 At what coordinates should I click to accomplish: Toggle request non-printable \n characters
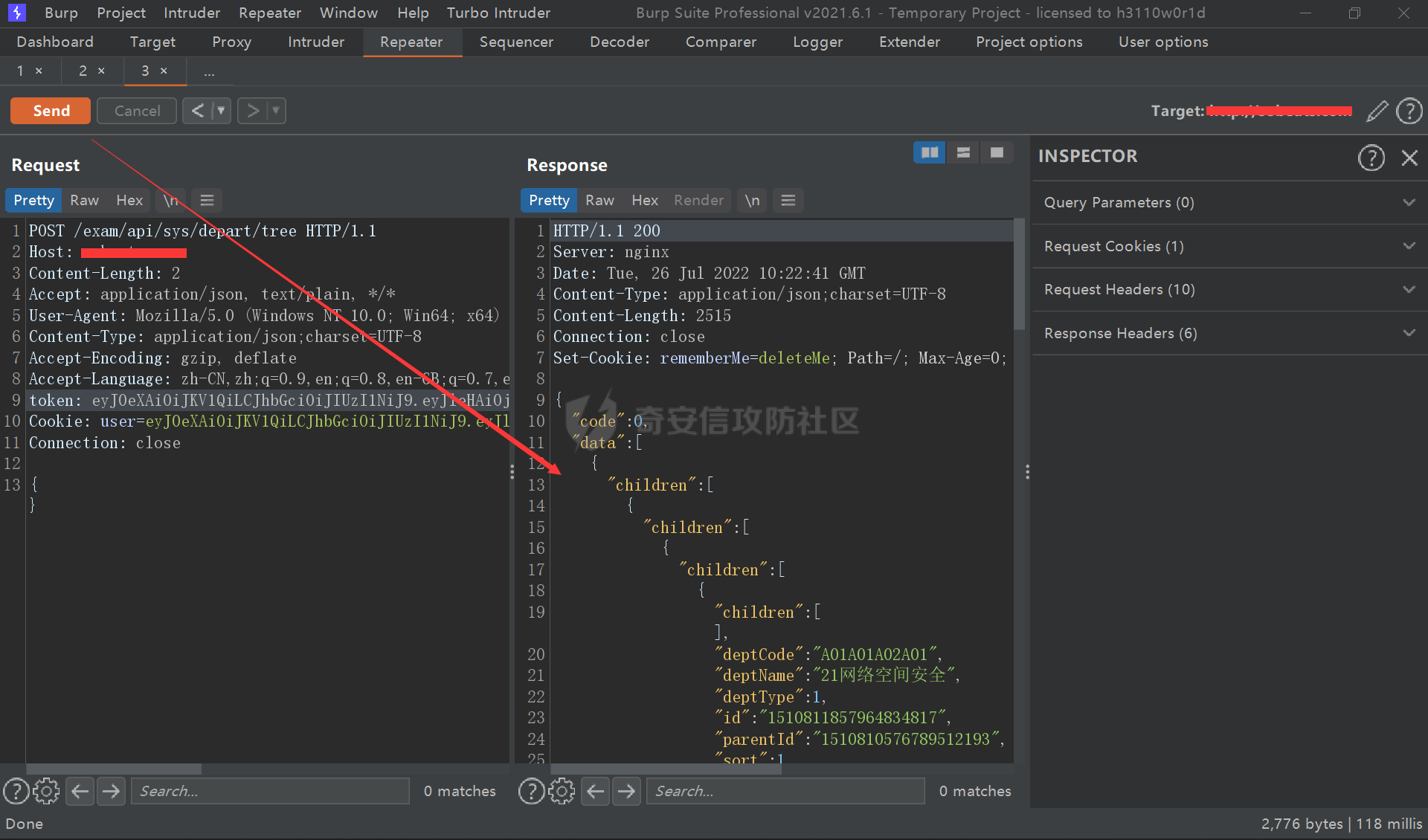pyautogui.click(x=171, y=200)
